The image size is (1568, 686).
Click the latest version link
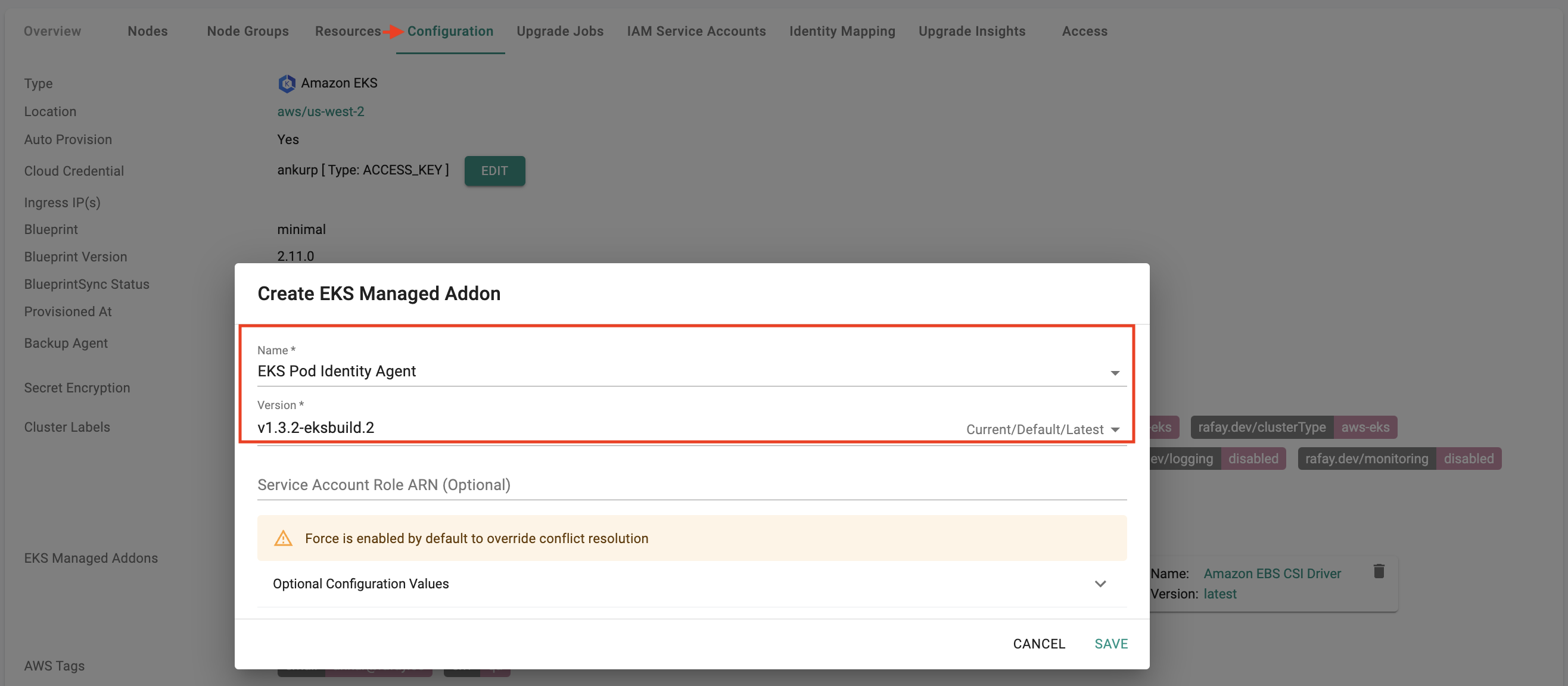(x=1220, y=594)
